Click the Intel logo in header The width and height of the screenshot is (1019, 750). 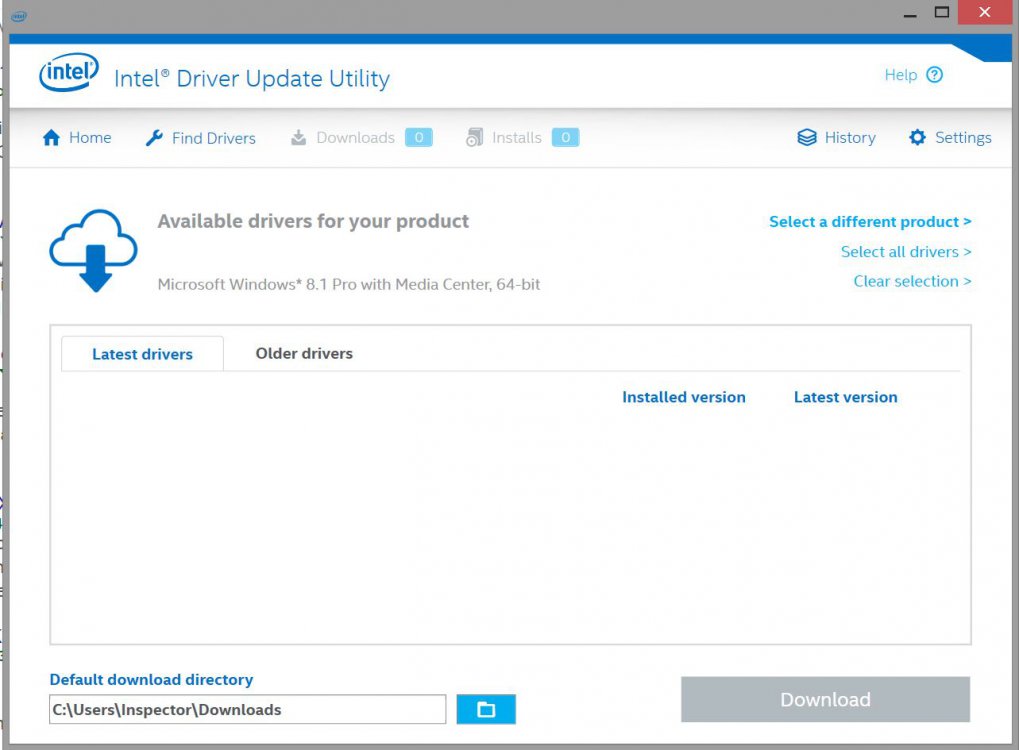(x=69, y=71)
